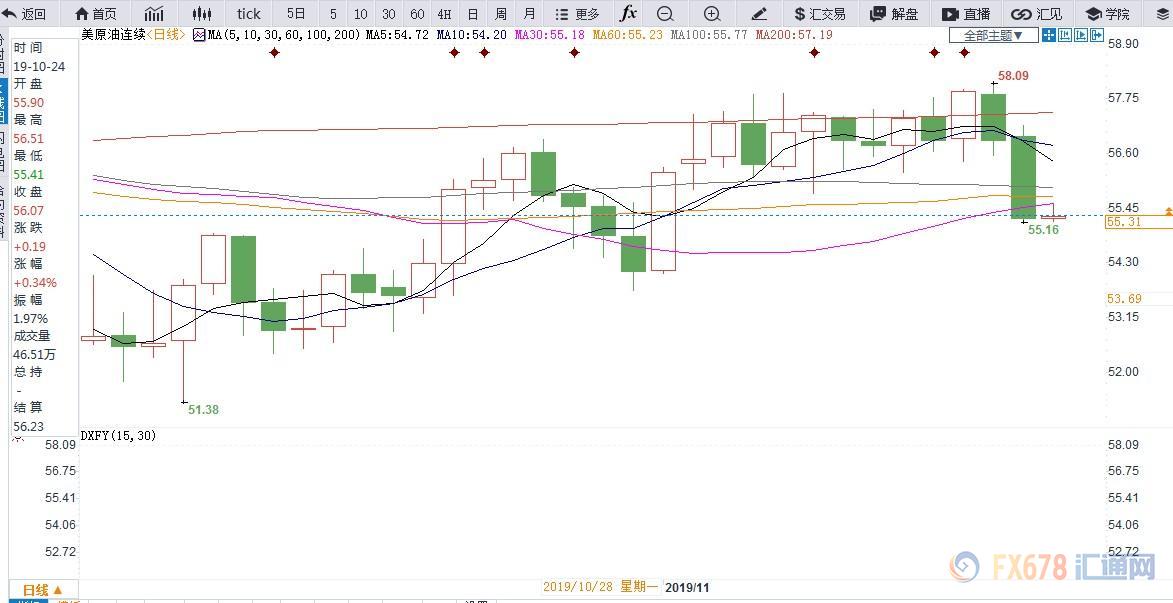
Task: Click the 成交量 46.51万 value
Action: click(x=34, y=355)
